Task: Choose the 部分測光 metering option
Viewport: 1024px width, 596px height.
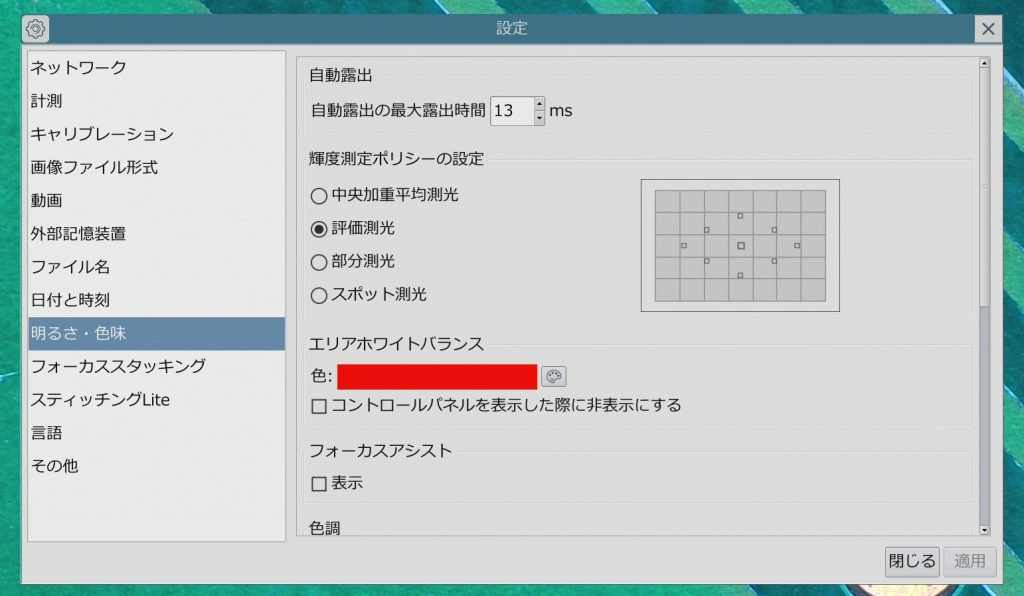Action: pos(319,262)
